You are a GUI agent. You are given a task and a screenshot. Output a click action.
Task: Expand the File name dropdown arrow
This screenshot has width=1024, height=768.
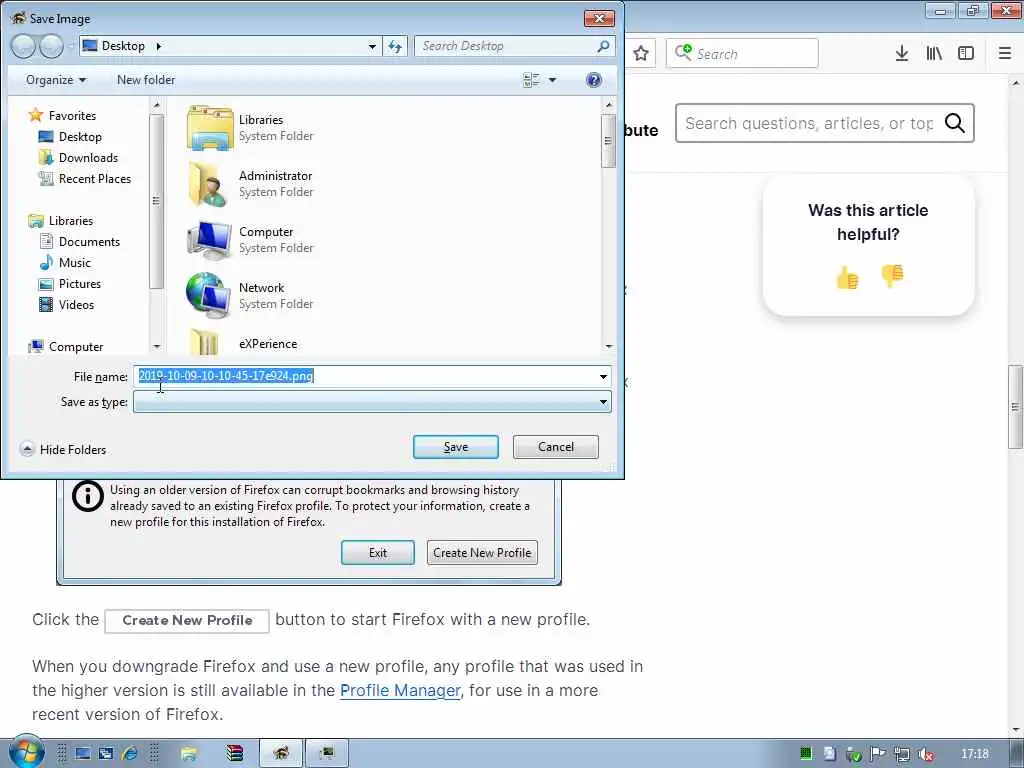(603, 377)
